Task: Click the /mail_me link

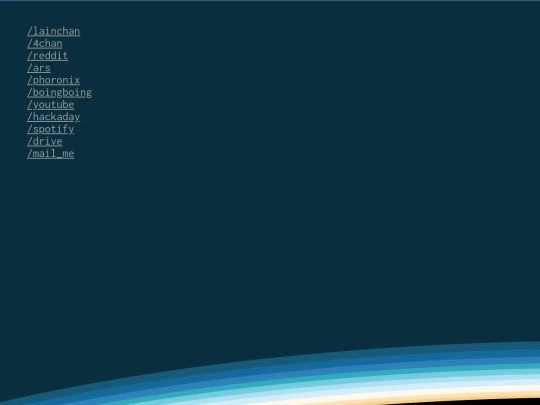Action: (x=51, y=154)
